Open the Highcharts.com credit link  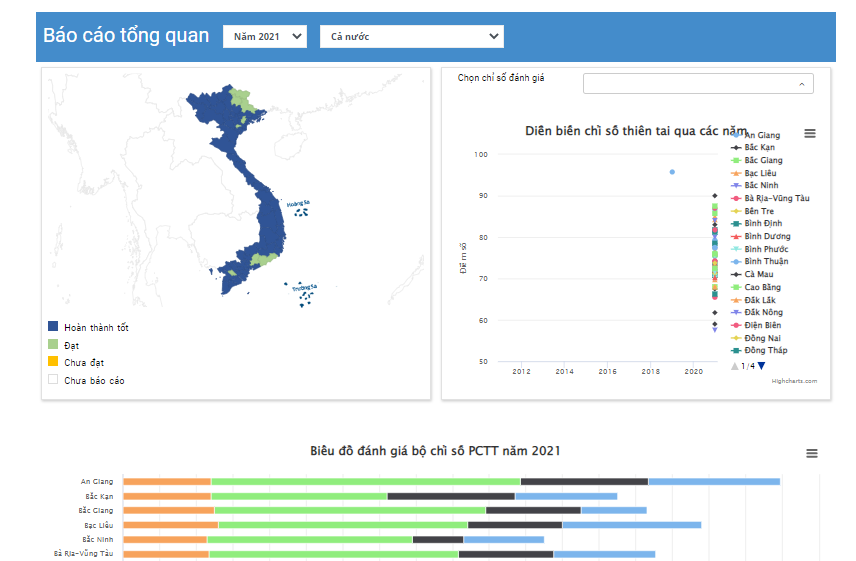point(794,381)
